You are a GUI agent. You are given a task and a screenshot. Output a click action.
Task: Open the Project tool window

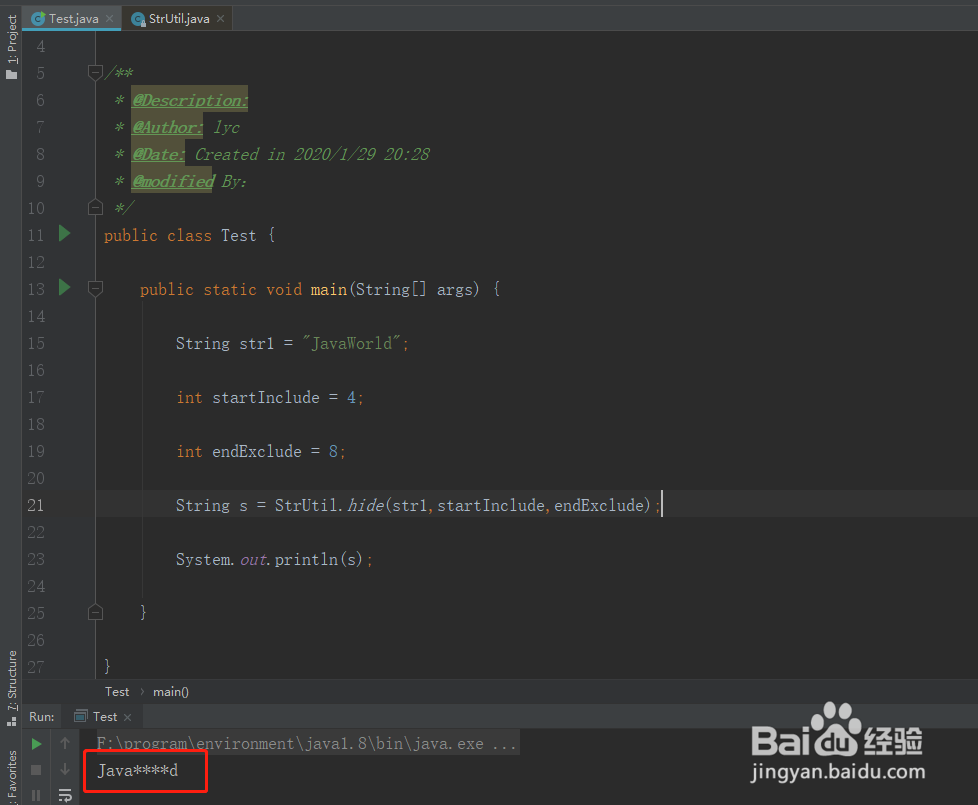[11, 47]
